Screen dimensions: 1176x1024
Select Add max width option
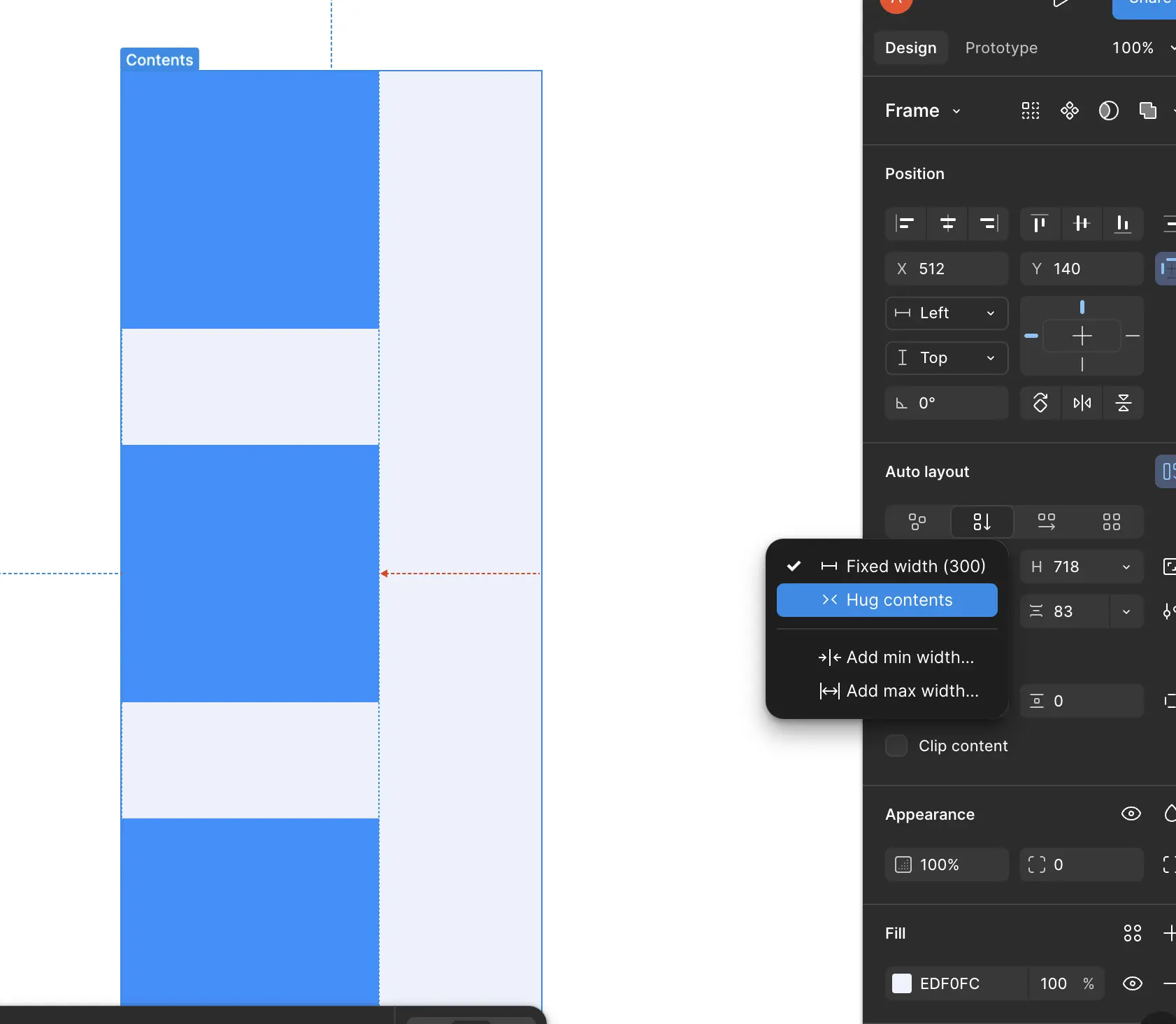tap(899, 691)
